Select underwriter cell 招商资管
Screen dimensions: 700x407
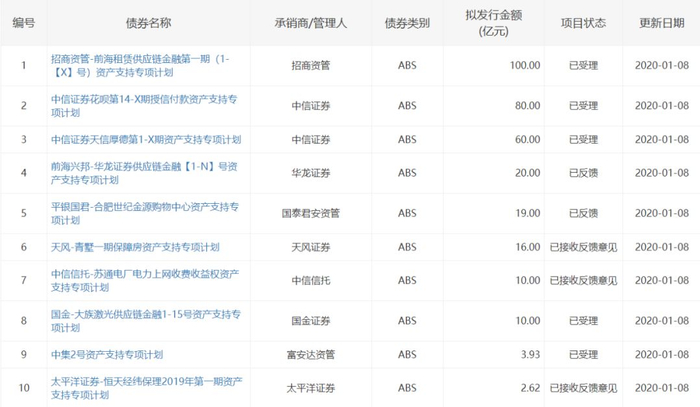[x=311, y=66]
